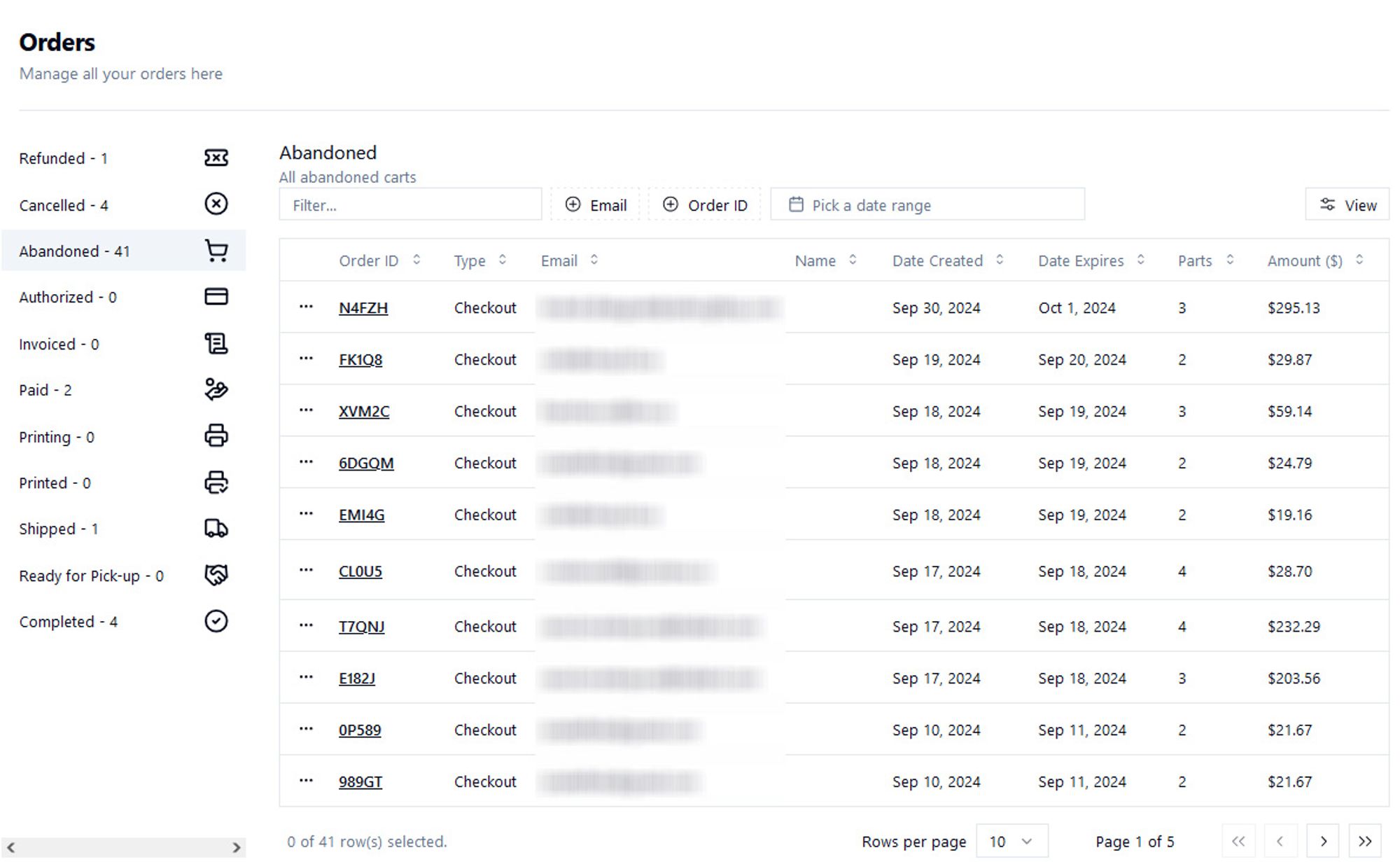This screenshot has width=1400, height=862.
Task: Open order N4FZH details
Action: (363, 307)
